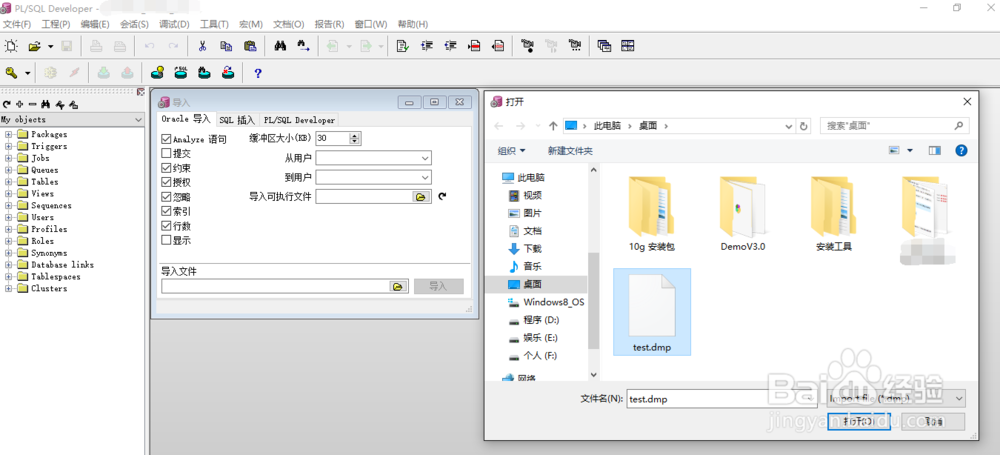This screenshot has height=455, width=1000.
Task: Toggle the 忽略 checkbox
Action: [x=166, y=197]
